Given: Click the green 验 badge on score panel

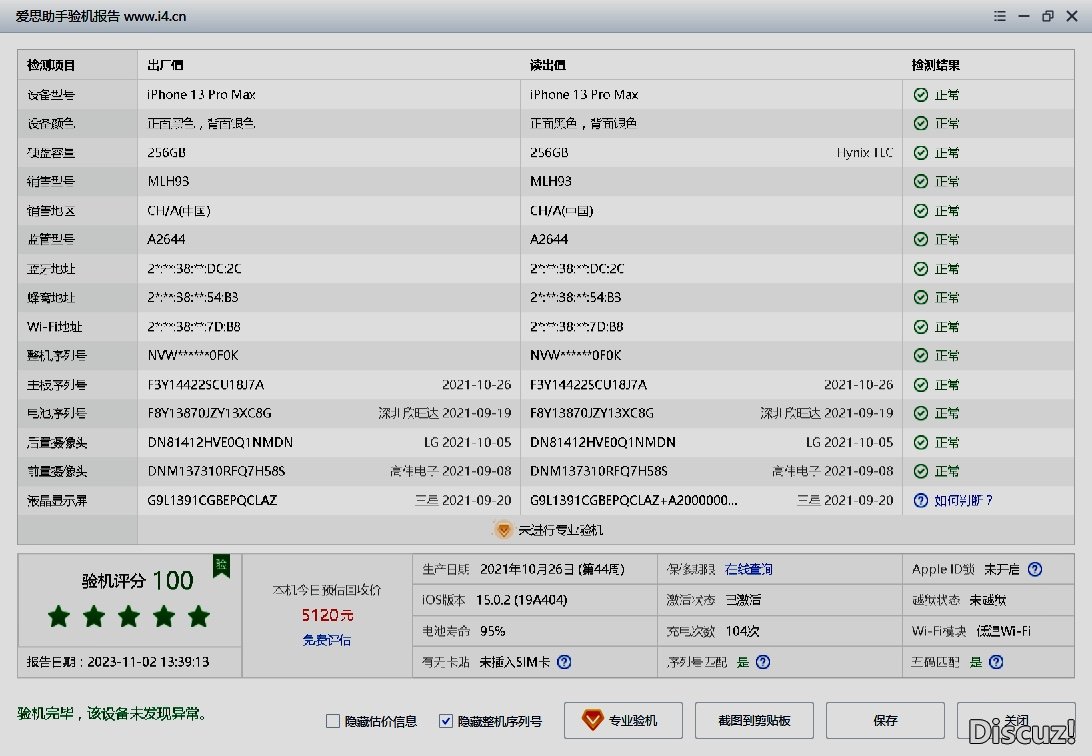Looking at the screenshot, I should pos(221,565).
